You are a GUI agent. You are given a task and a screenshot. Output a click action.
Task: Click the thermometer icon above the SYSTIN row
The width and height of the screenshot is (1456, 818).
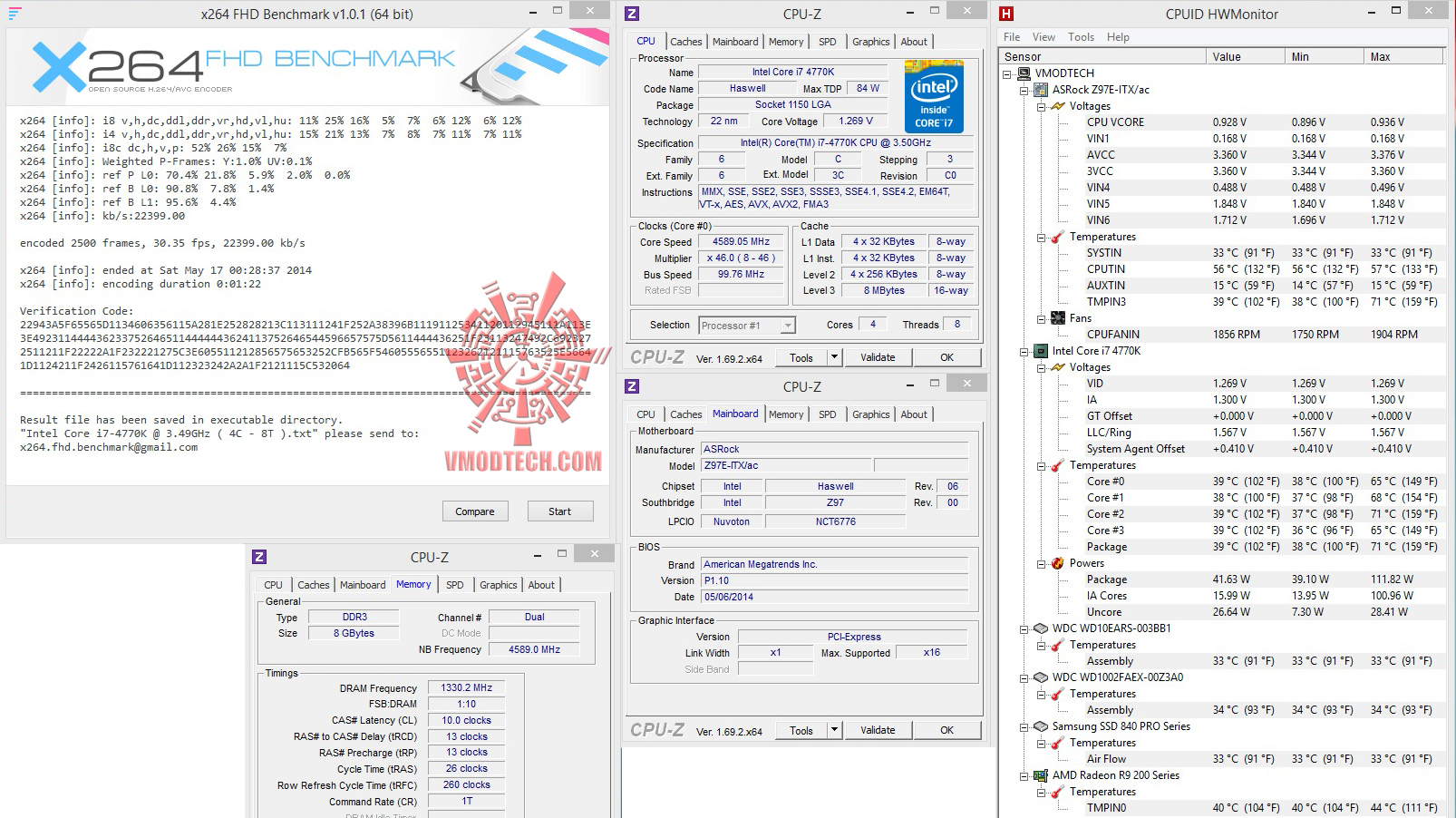click(1058, 237)
